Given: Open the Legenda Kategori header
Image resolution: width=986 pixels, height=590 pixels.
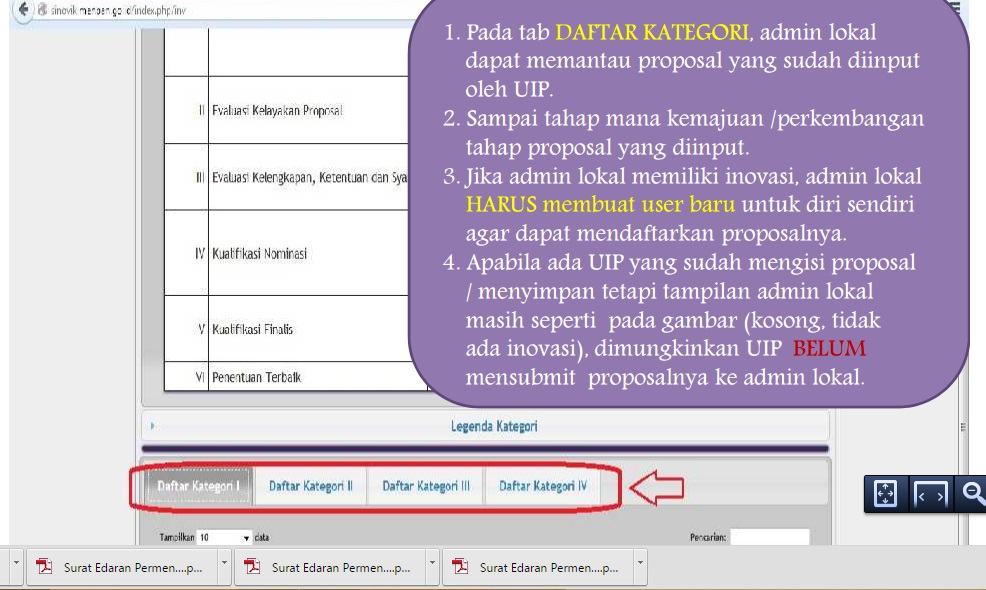Looking at the screenshot, I should pos(485,426).
